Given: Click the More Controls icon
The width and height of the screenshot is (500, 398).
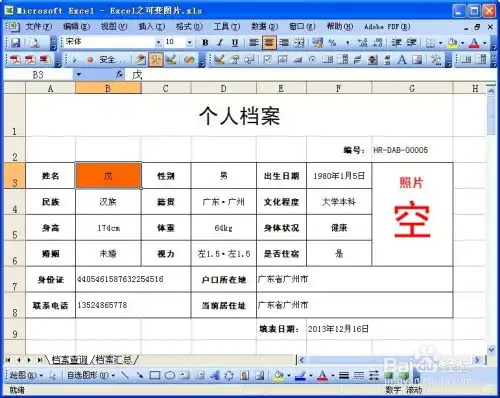Looking at the screenshot, I should tap(436, 60).
